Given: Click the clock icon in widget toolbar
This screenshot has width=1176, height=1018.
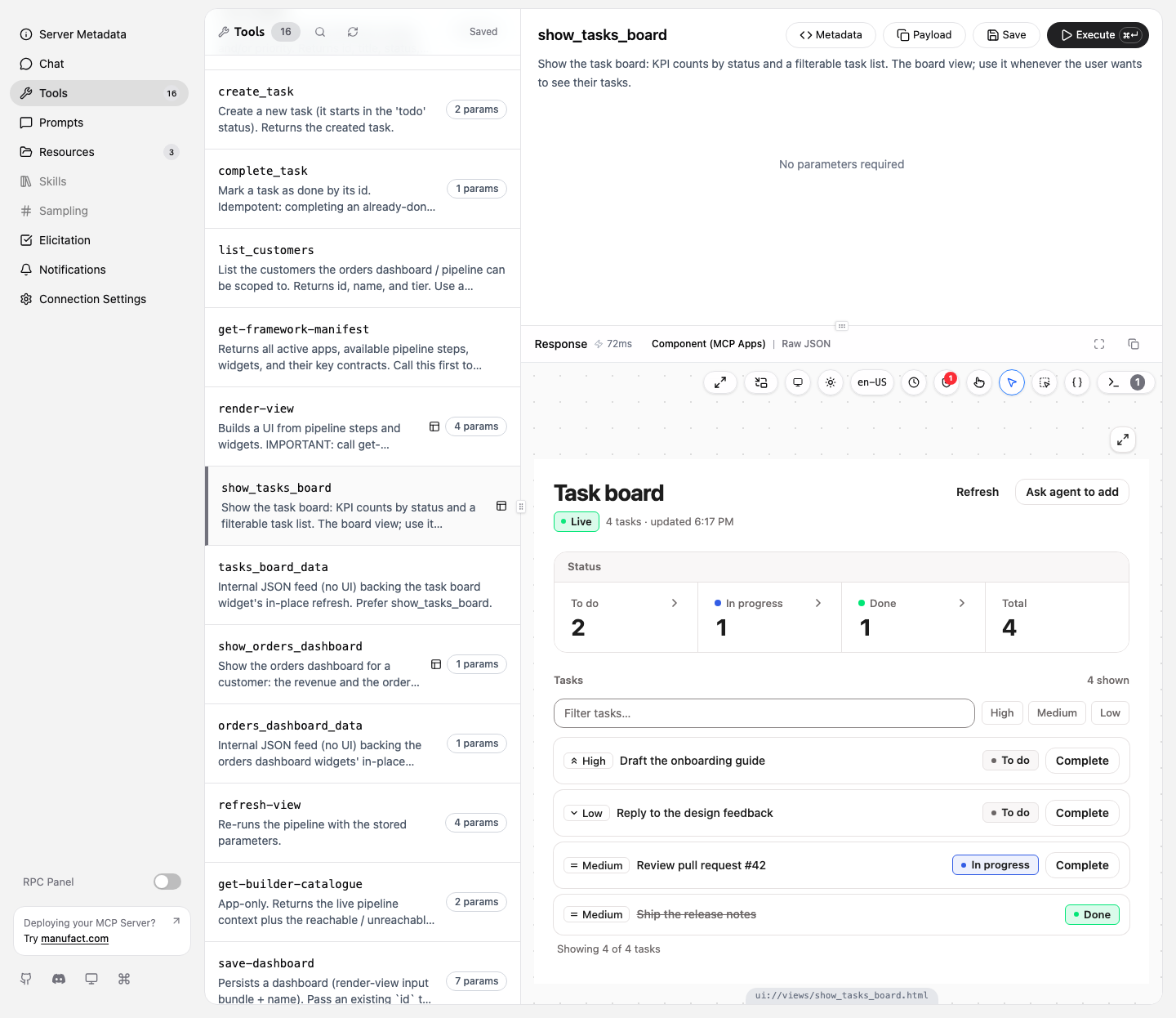Looking at the screenshot, I should tap(914, 382).
